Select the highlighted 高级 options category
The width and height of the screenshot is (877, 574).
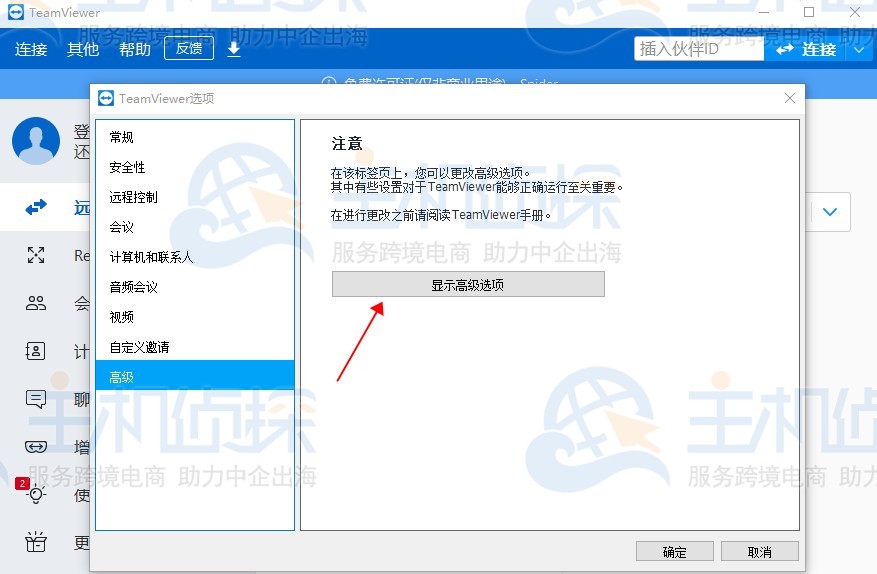(x=195, y=375)
